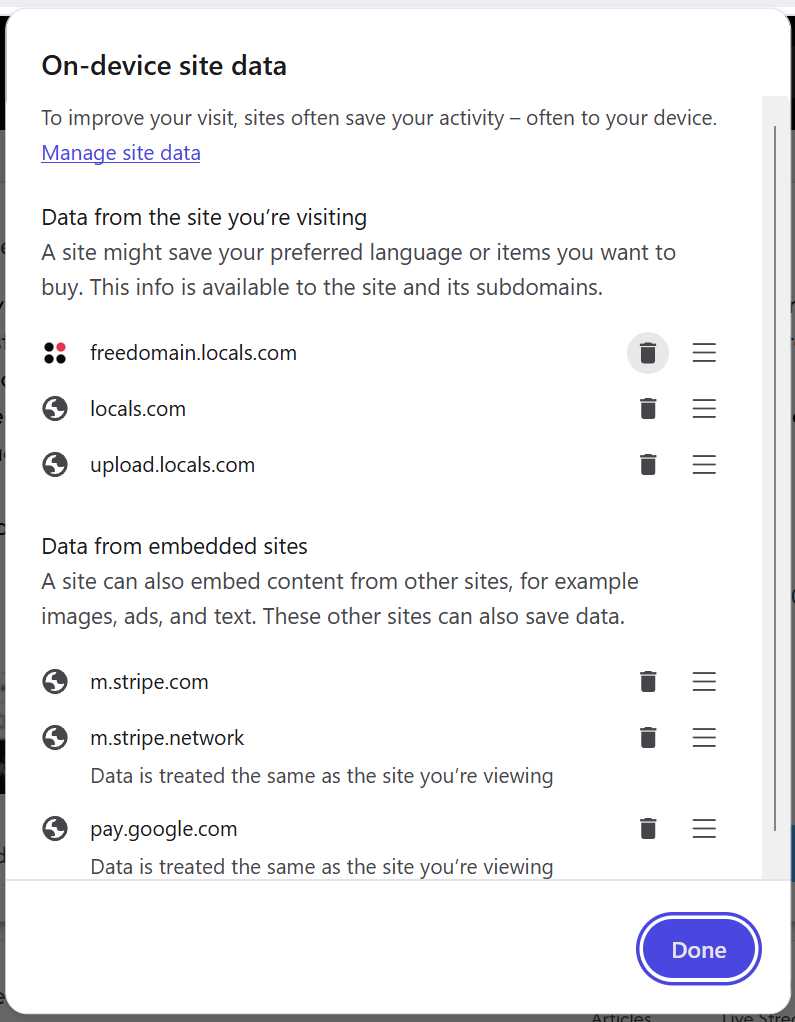
Task: Click globe icon beside m.stripe.network
Action: click(x=55, y=738)
